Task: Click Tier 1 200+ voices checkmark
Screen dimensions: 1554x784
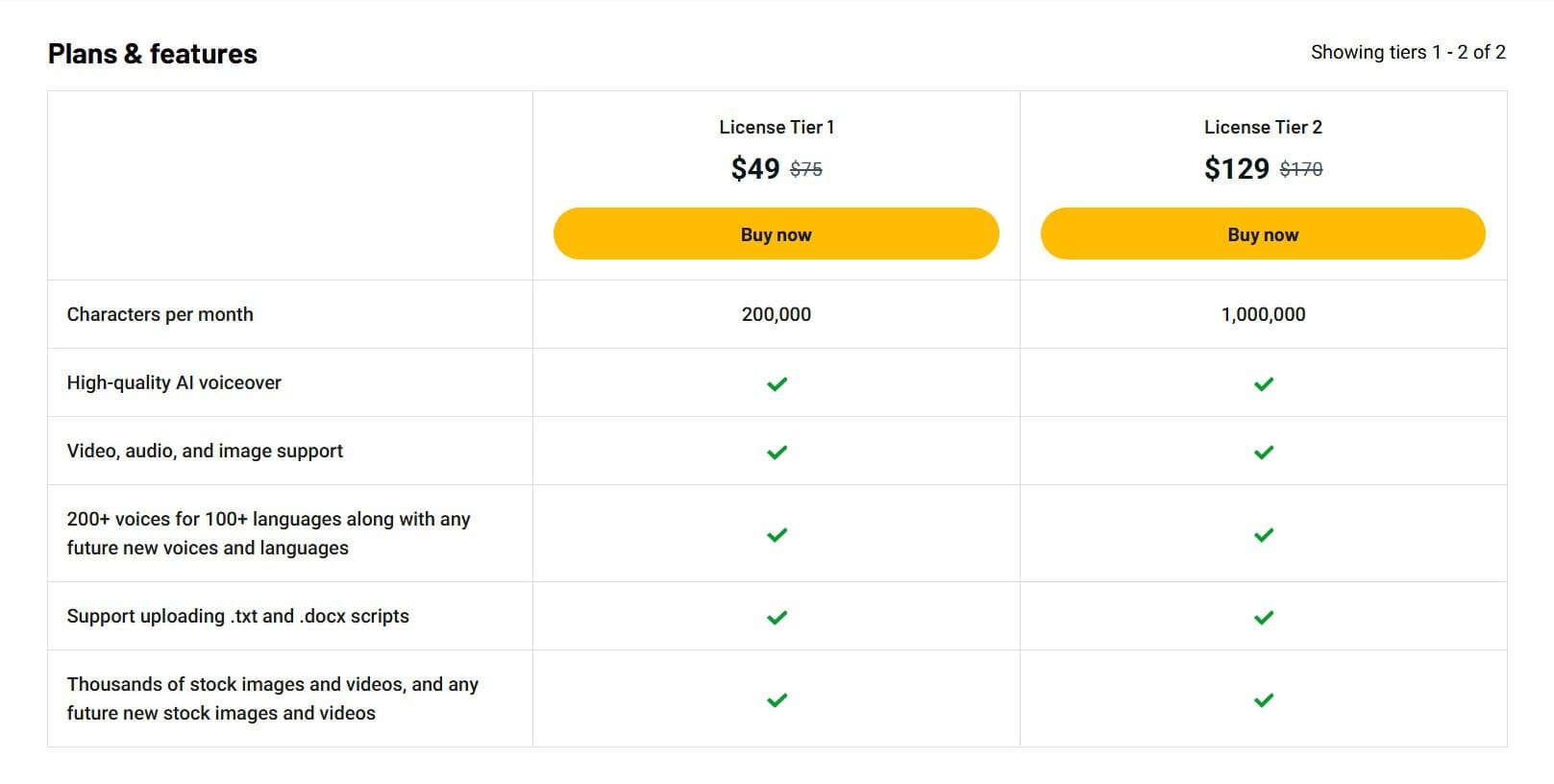Action: (777, 534)
